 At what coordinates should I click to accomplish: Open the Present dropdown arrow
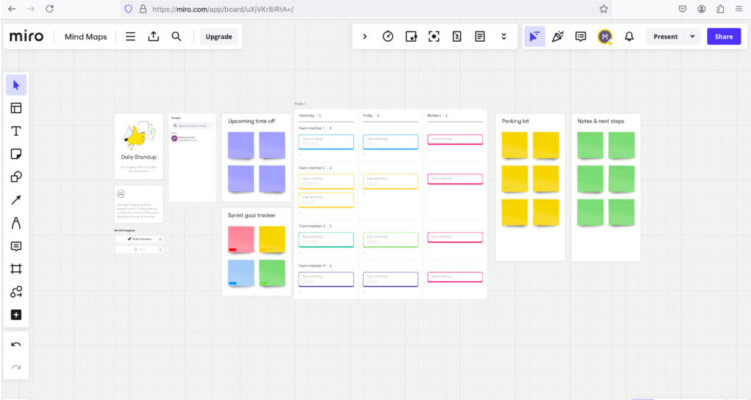(692, 36)
